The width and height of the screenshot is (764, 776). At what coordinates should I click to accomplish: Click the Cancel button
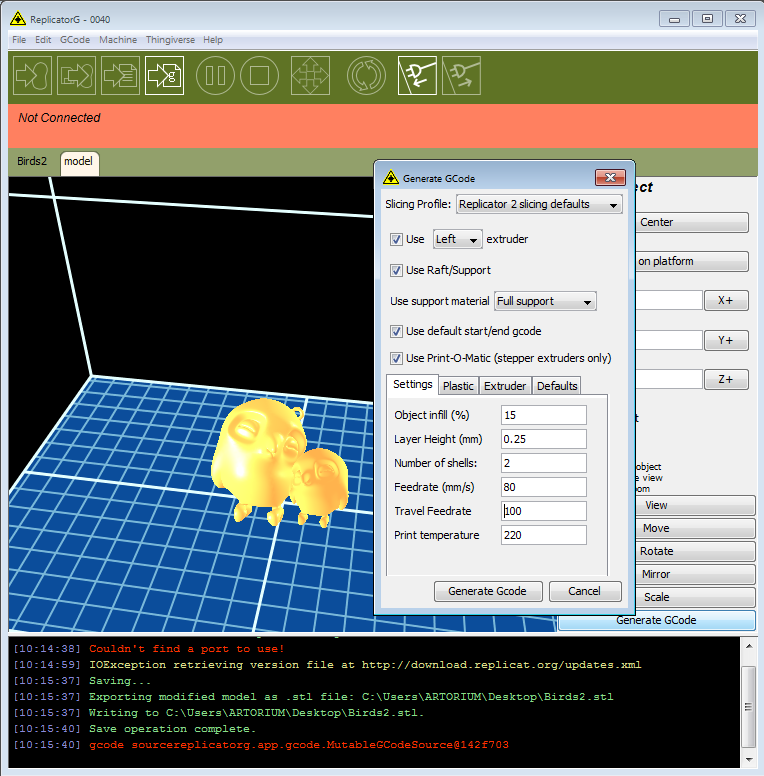(585, 591)
